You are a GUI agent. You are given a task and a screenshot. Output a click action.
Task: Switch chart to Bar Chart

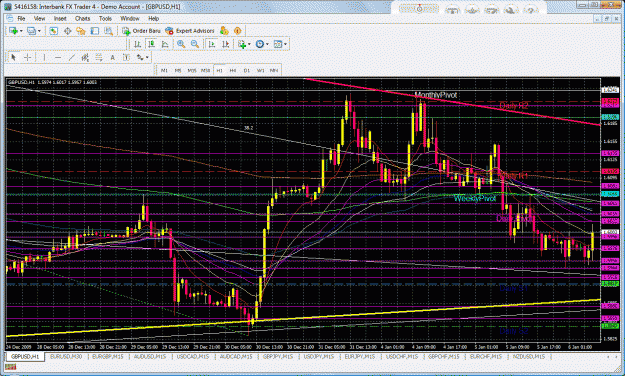pos(138,44)
